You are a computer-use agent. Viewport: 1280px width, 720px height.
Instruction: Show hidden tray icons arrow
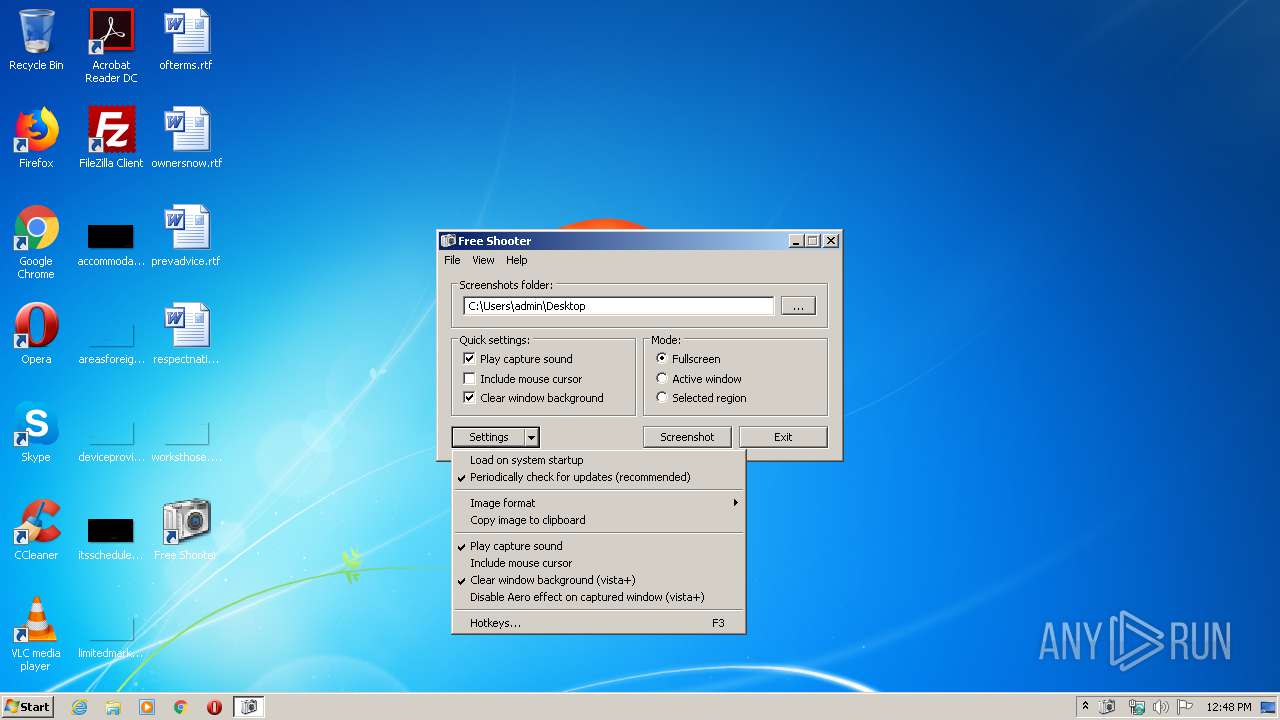click(1085, 707)
